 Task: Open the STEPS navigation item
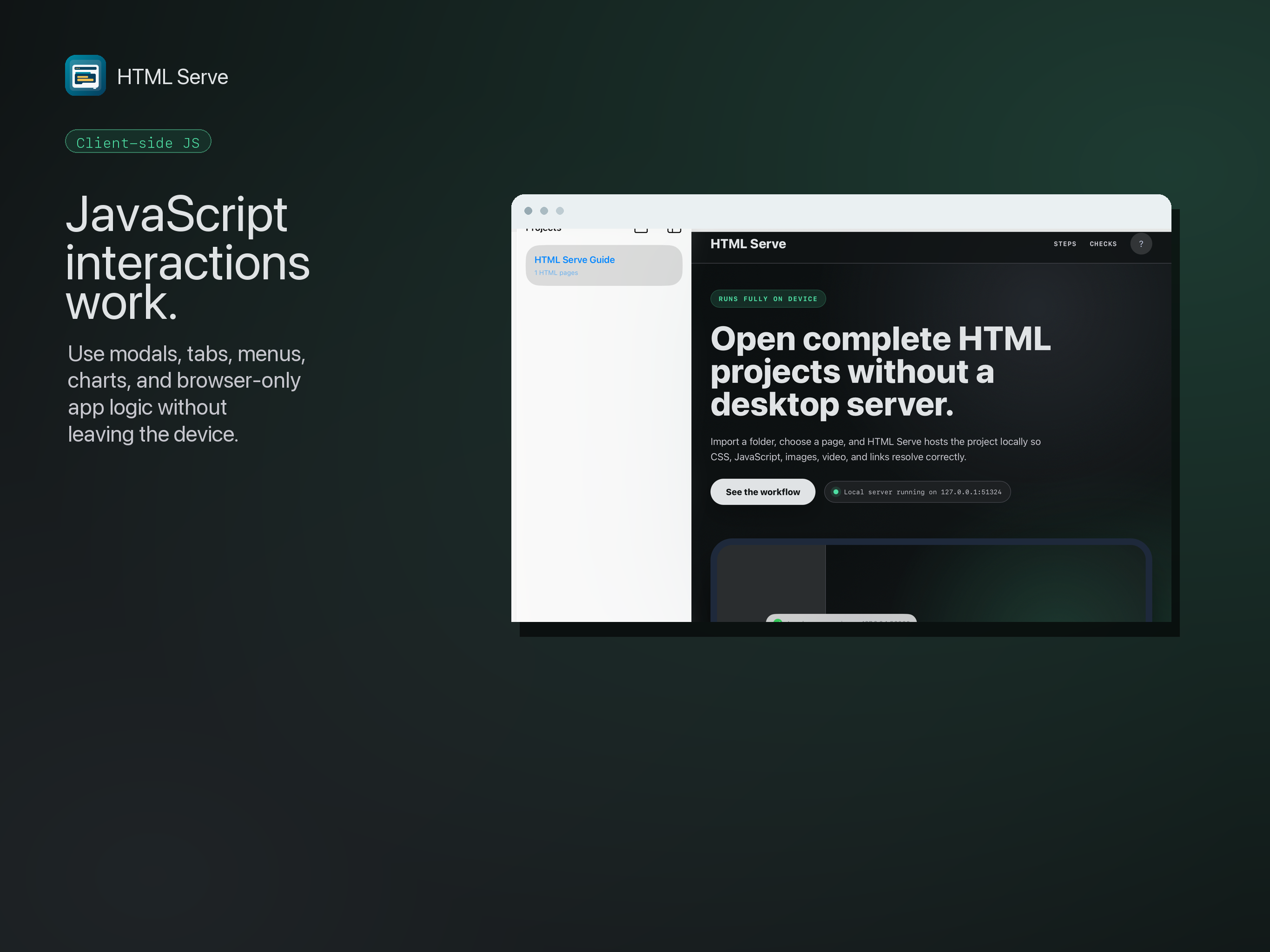click(x=1065, y=244)
